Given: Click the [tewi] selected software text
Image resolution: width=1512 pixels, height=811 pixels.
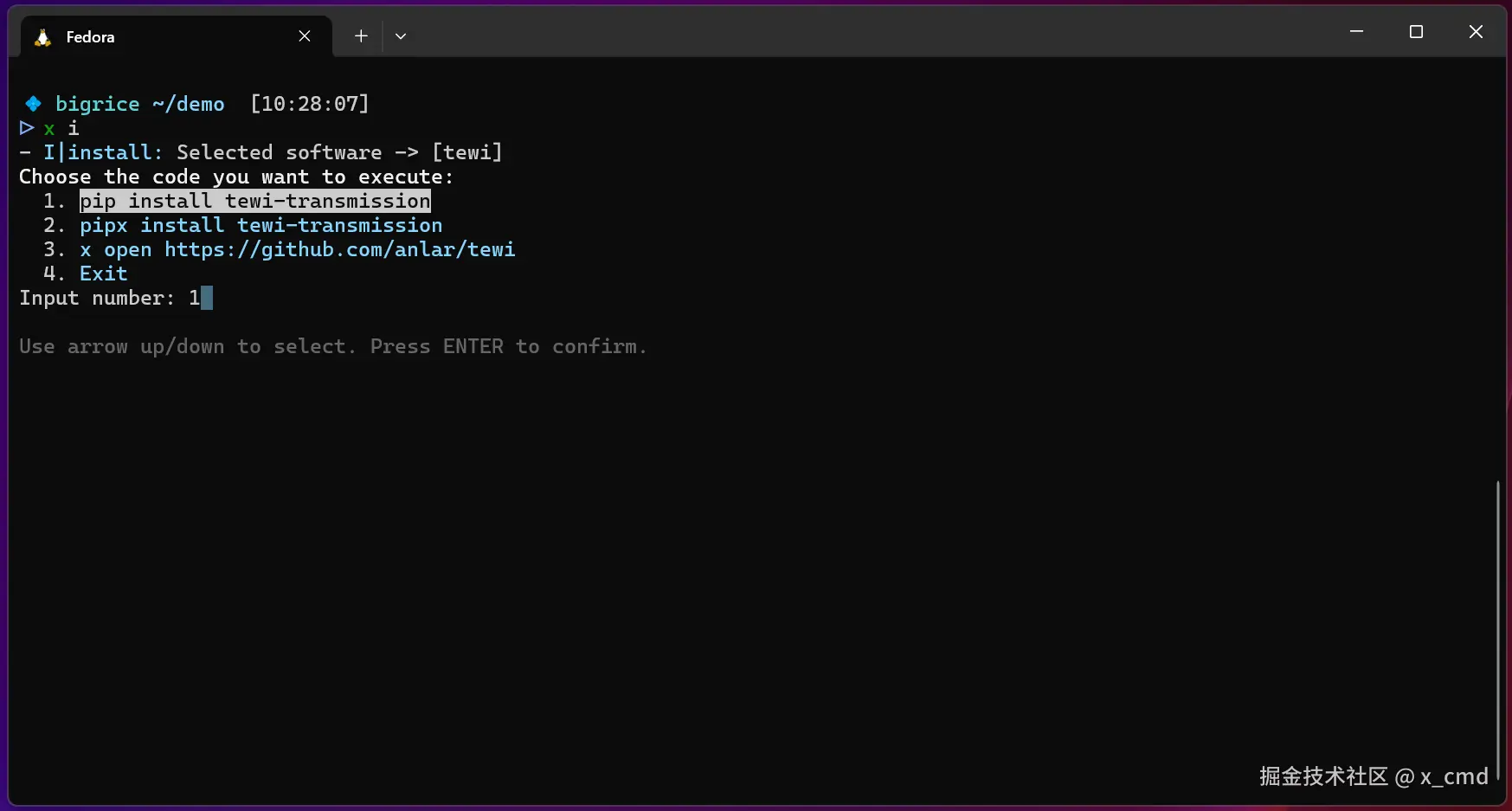Looking at the screenshot, I should pos(467,152).
